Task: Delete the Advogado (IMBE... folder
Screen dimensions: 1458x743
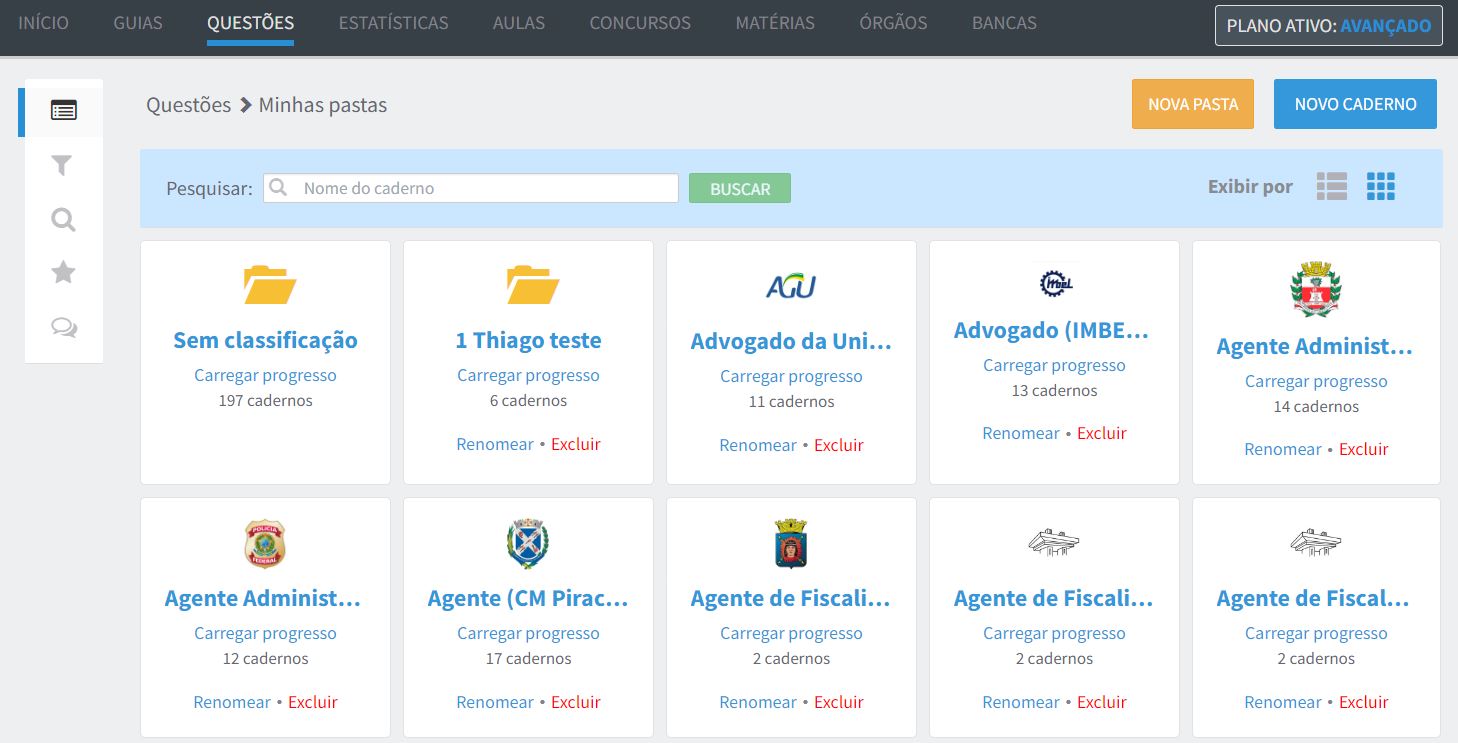Action: click(1101, 433)
